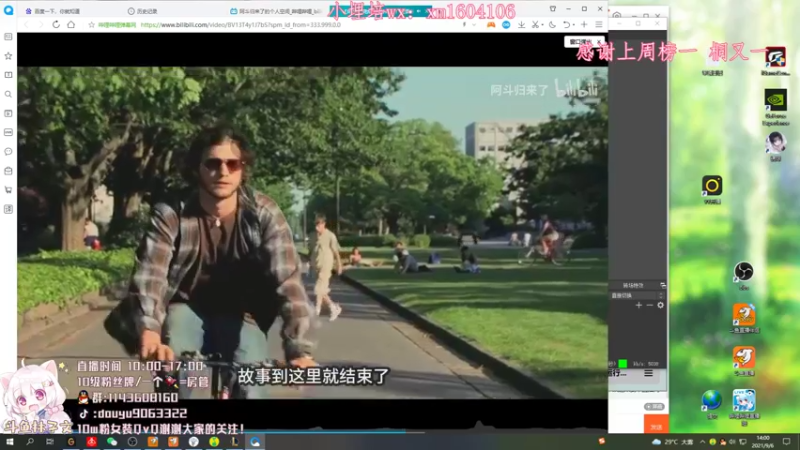This screenshot has height=450, width=800.
Task: Switch to the history records tab
Action: coord(145,11)
